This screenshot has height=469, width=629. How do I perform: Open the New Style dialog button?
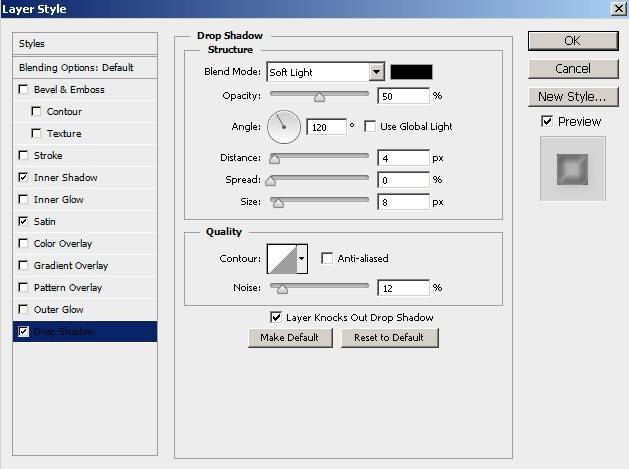[x=573, y=97]
